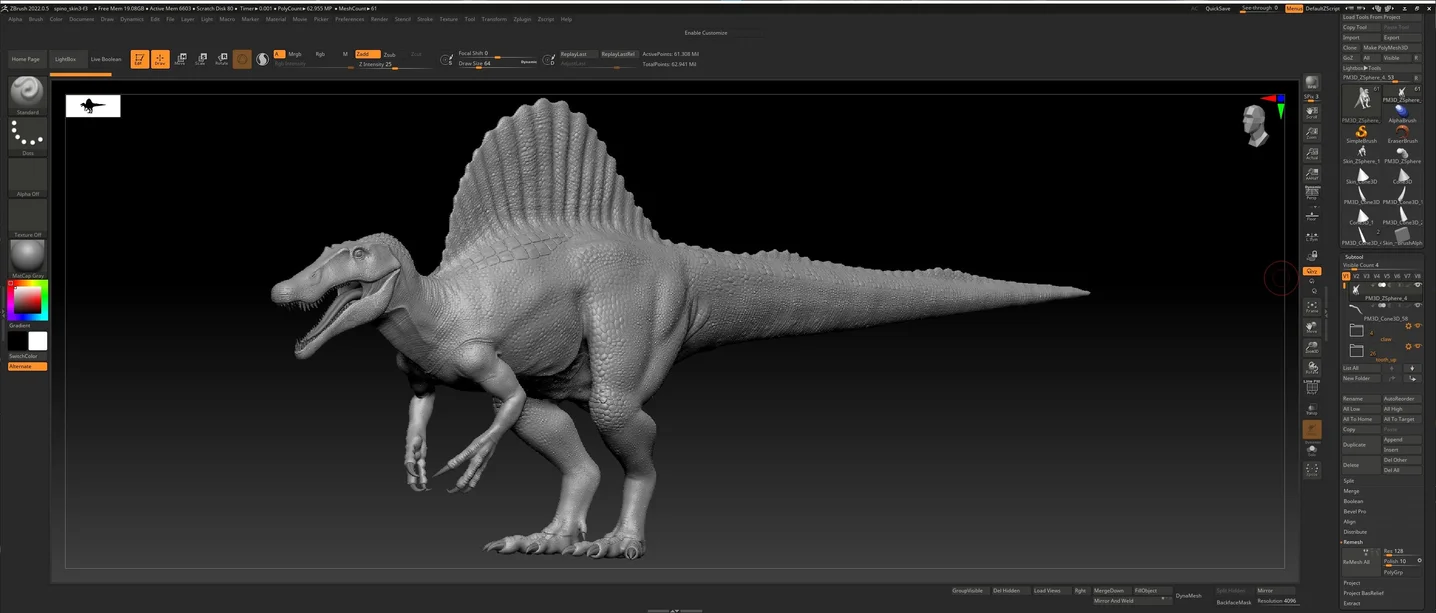Select the AlphaBrush tool thumbnail
Screen dimensions: 1436x613
1402,114
